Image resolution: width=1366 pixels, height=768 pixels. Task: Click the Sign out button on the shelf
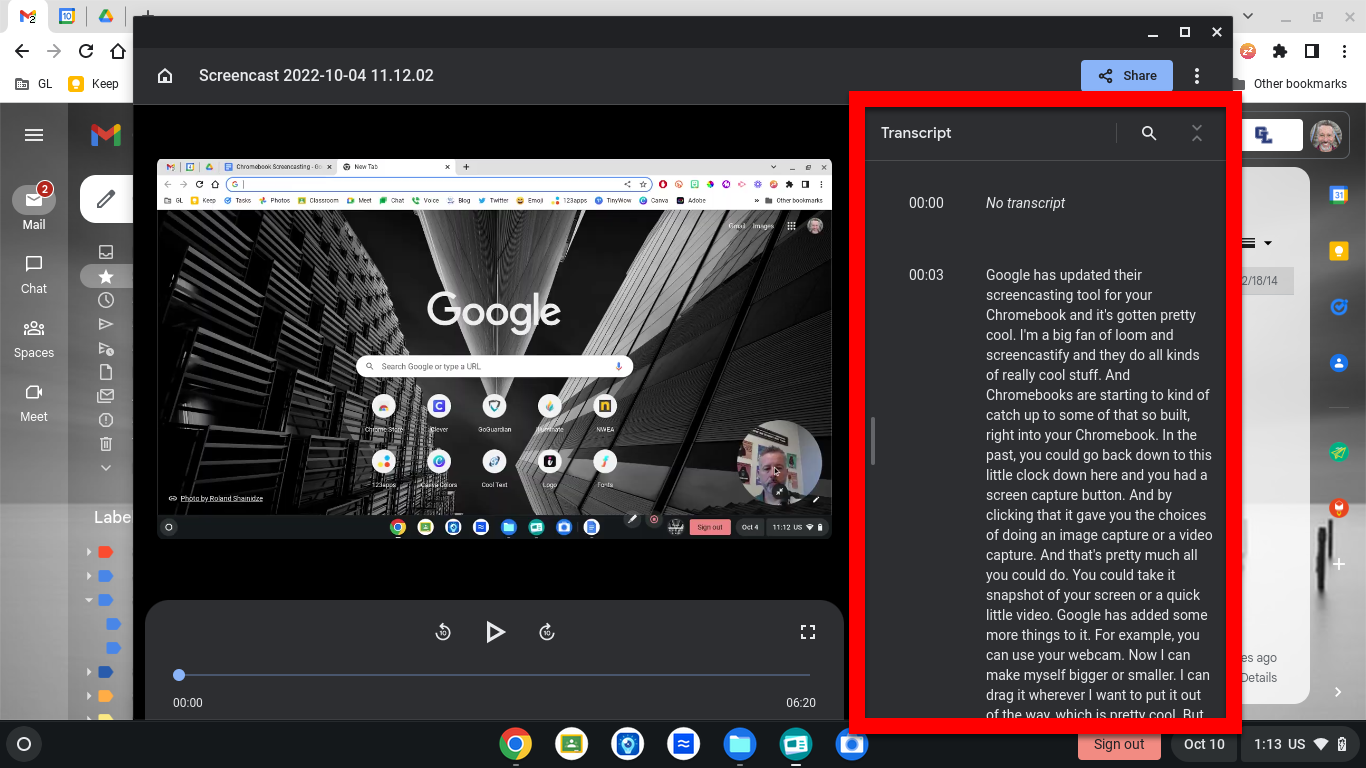[1119, 744]
